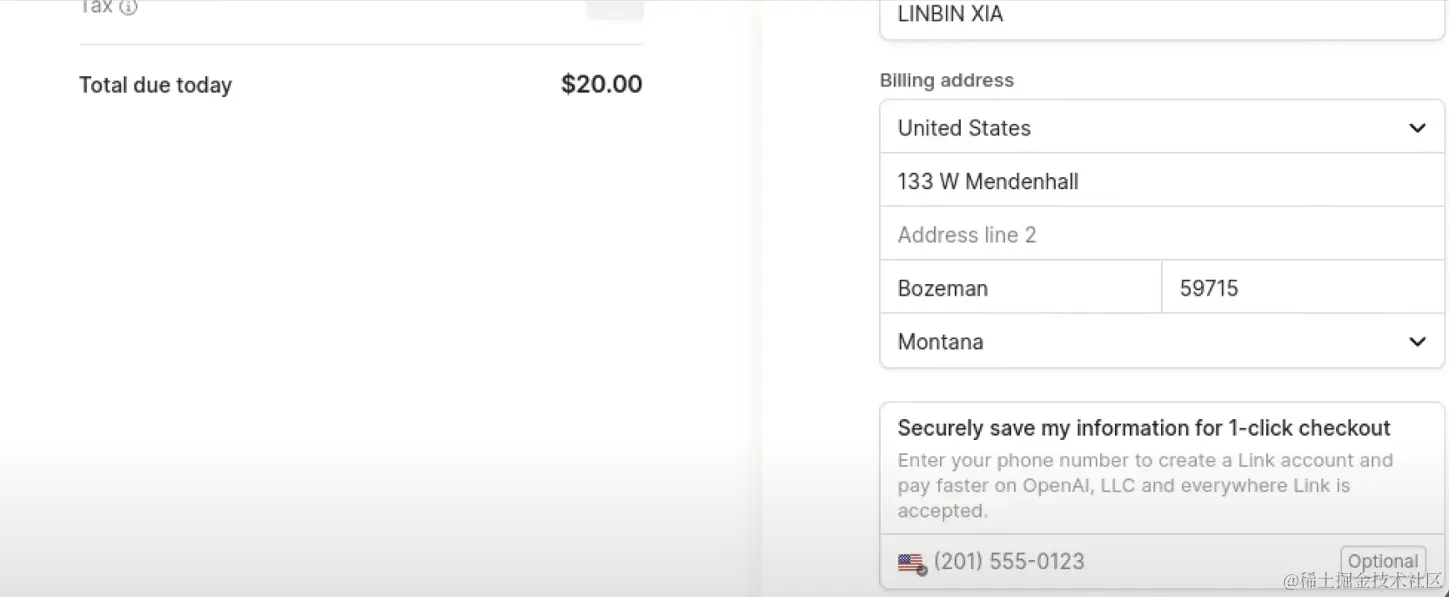Click the LINBIN XIA name field
The image size is (1449, 597).
click(1160, 15)
